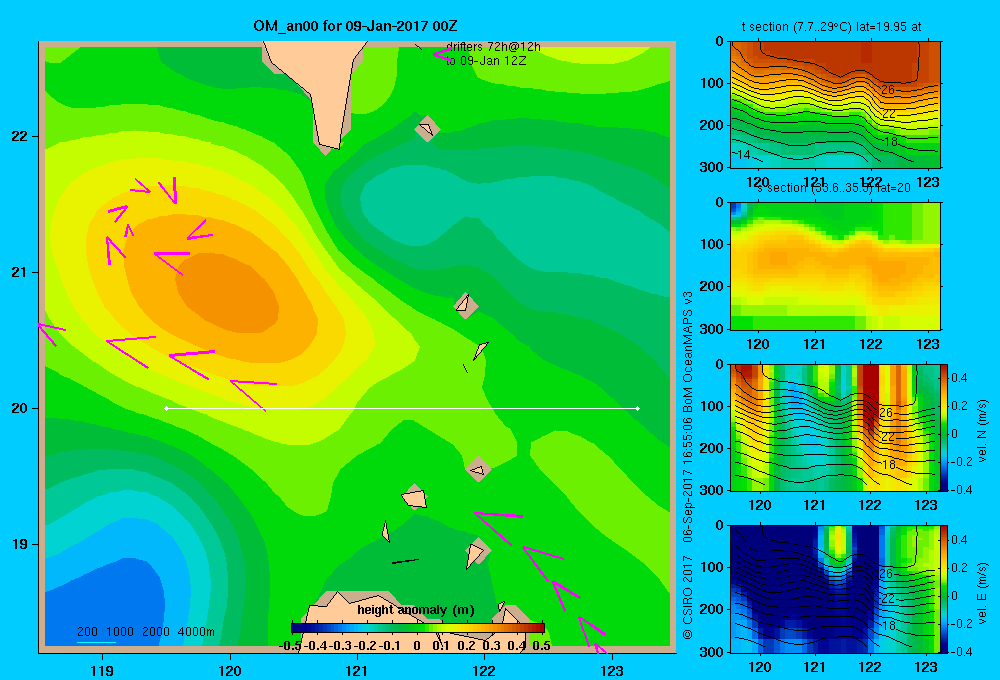Image resolution: width=1000 pixels, height=680 pixels.
Task: Click the west endpoint of white section line
Action: tap(166, 408)
